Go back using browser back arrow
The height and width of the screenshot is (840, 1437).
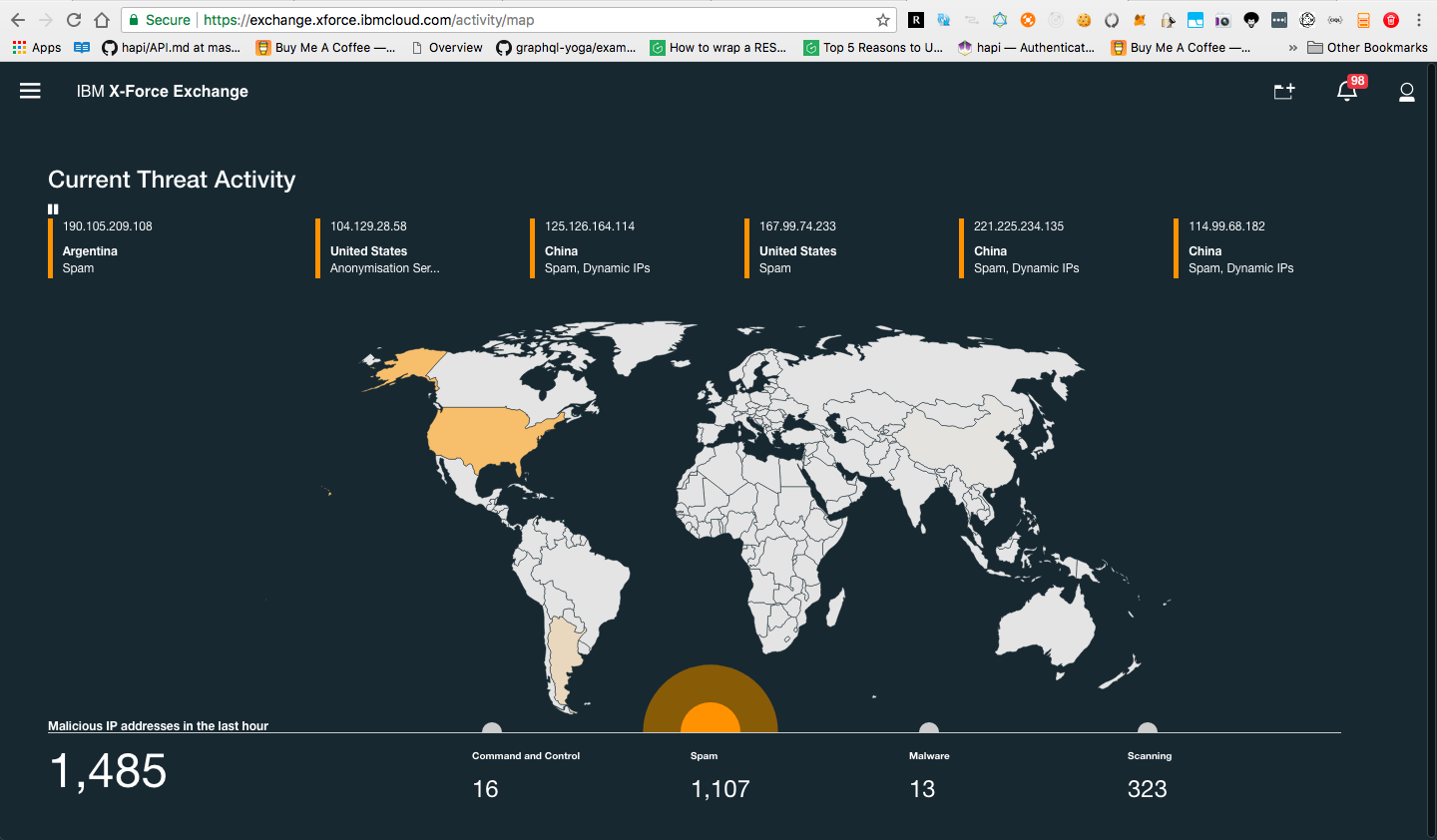tap(18, 20)
